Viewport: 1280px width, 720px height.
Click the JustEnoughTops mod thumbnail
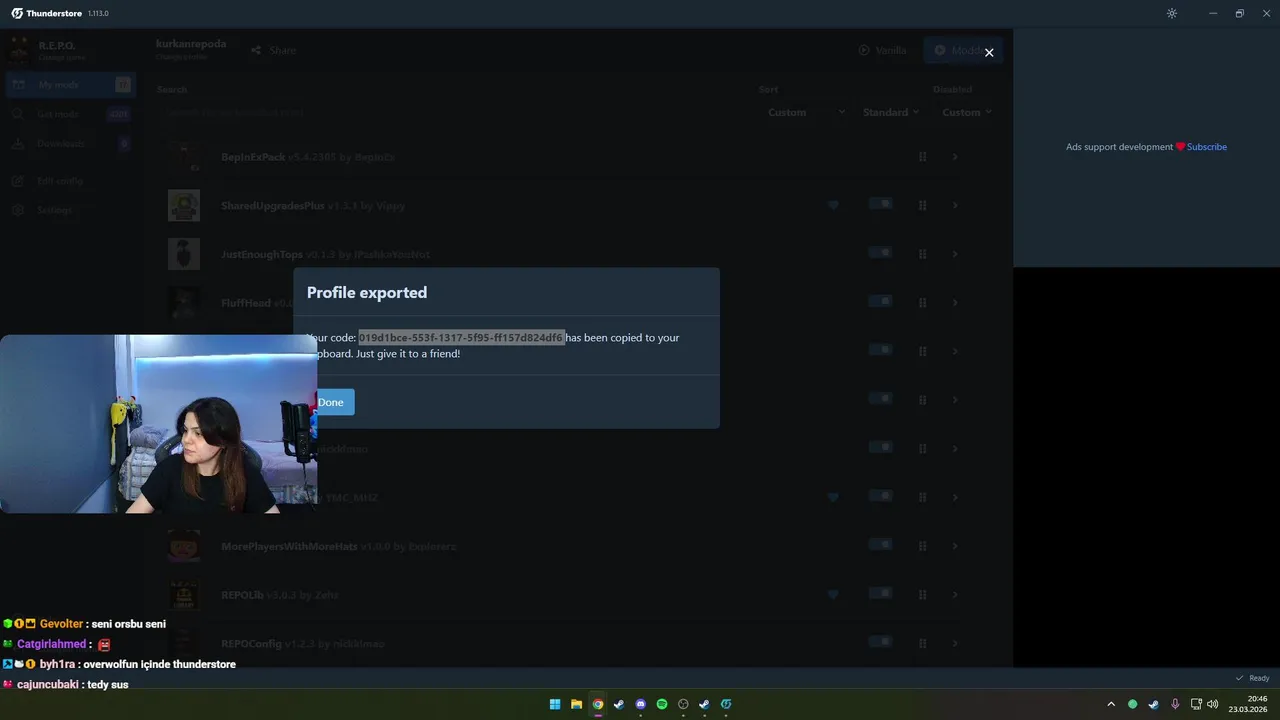(x=184, y=254)
